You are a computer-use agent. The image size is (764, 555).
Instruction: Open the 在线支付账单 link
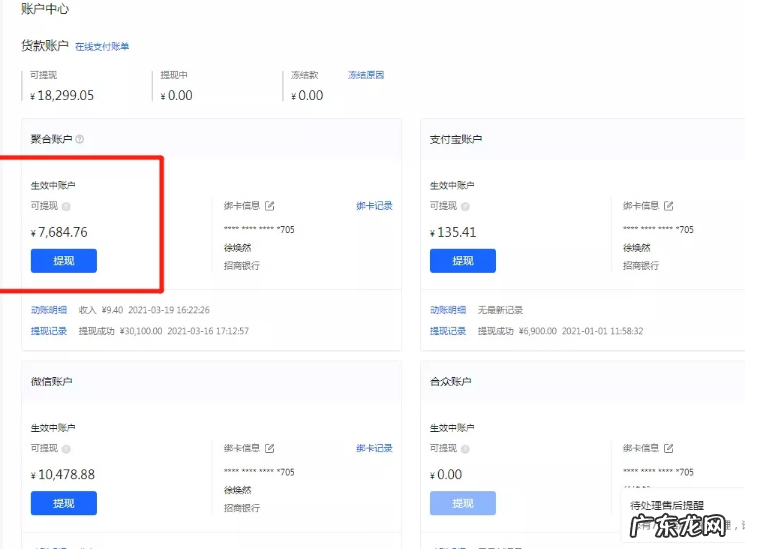point(102,46)
